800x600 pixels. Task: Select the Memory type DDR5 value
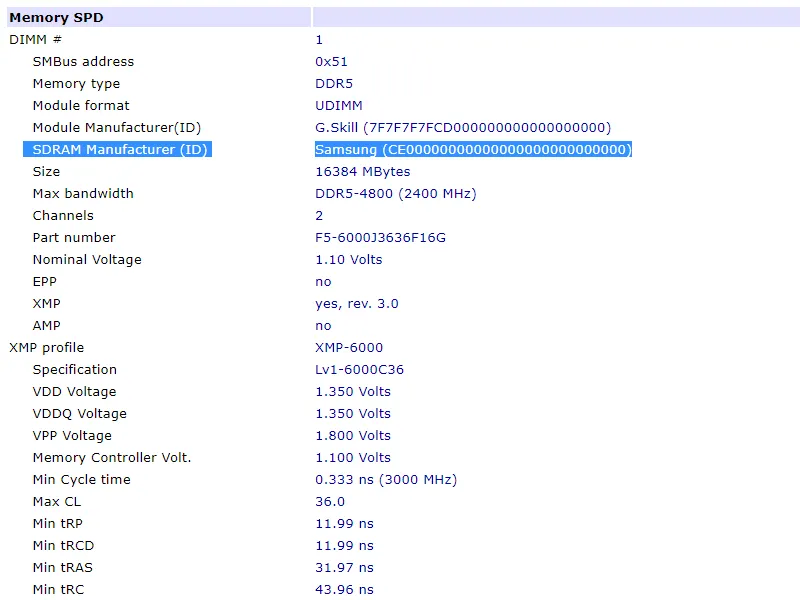[334, 83]
